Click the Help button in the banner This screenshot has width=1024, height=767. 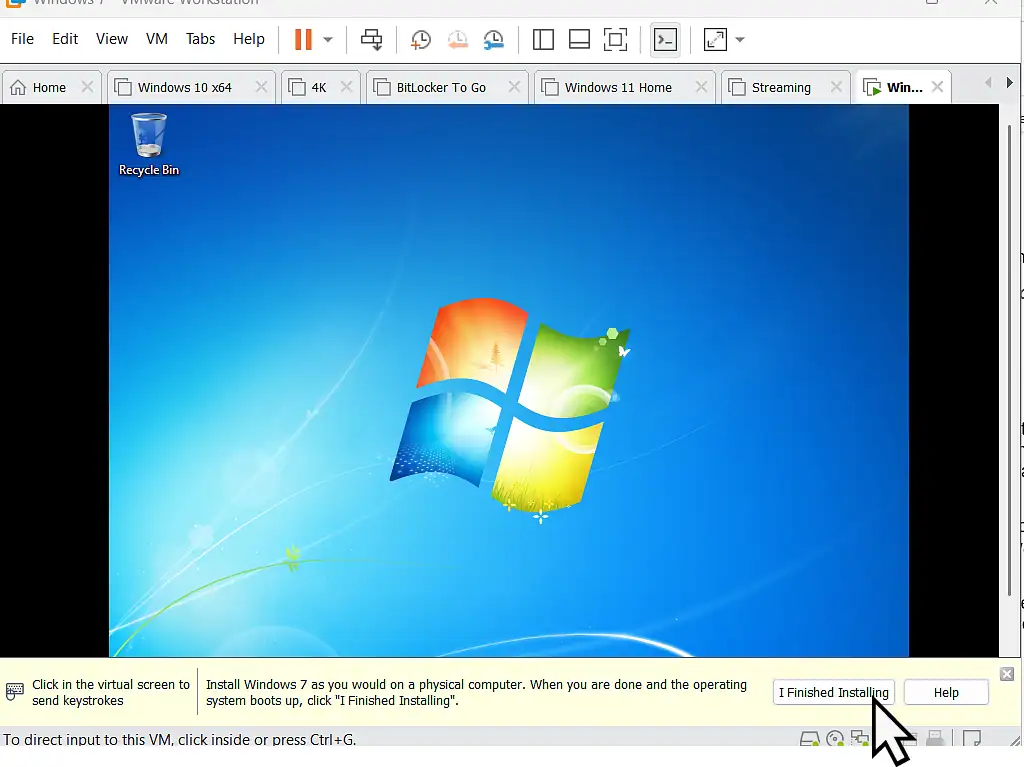pyautogui.click(x=945, y=692)
